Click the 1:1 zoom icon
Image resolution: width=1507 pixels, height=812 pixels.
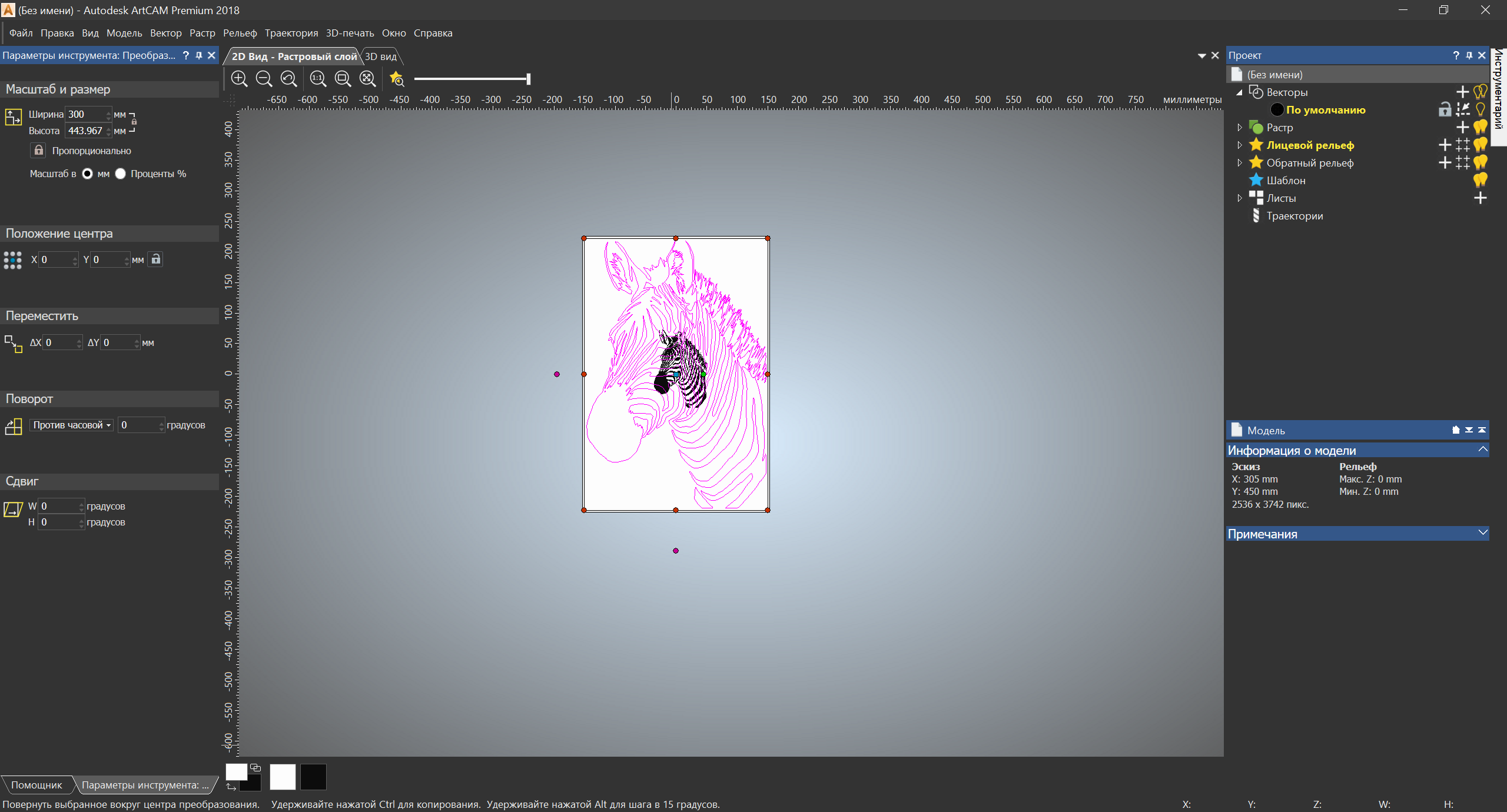click(318, 78)
